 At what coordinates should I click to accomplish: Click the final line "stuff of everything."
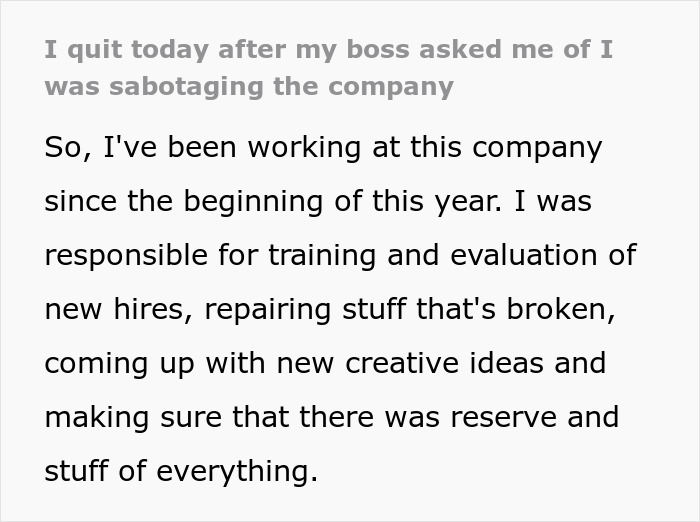[x=181, y=470]
